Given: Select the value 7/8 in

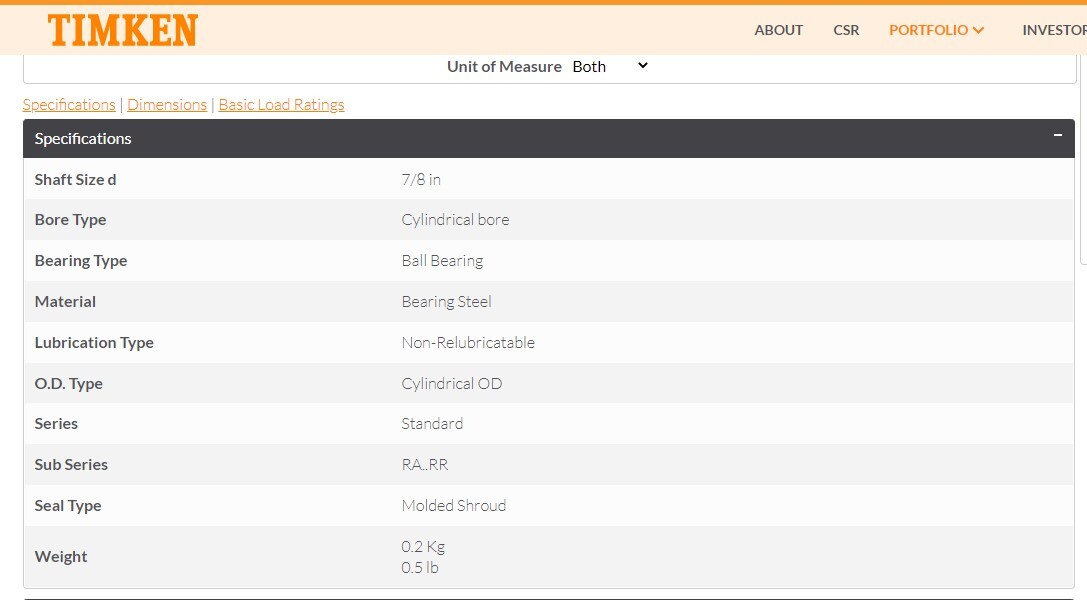Looking at the screenshot, I should (421, 179).
